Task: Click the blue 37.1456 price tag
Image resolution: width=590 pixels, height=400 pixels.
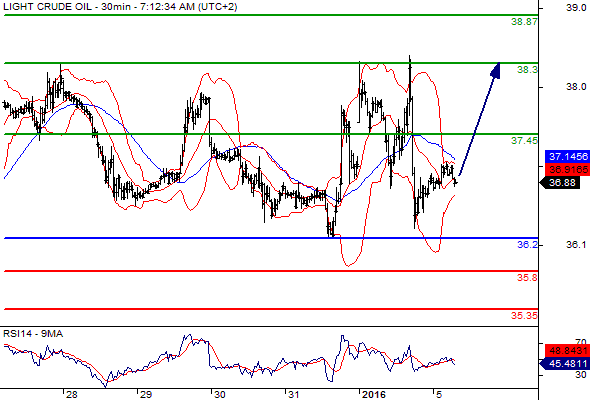Action: click(x=567, y=157)
